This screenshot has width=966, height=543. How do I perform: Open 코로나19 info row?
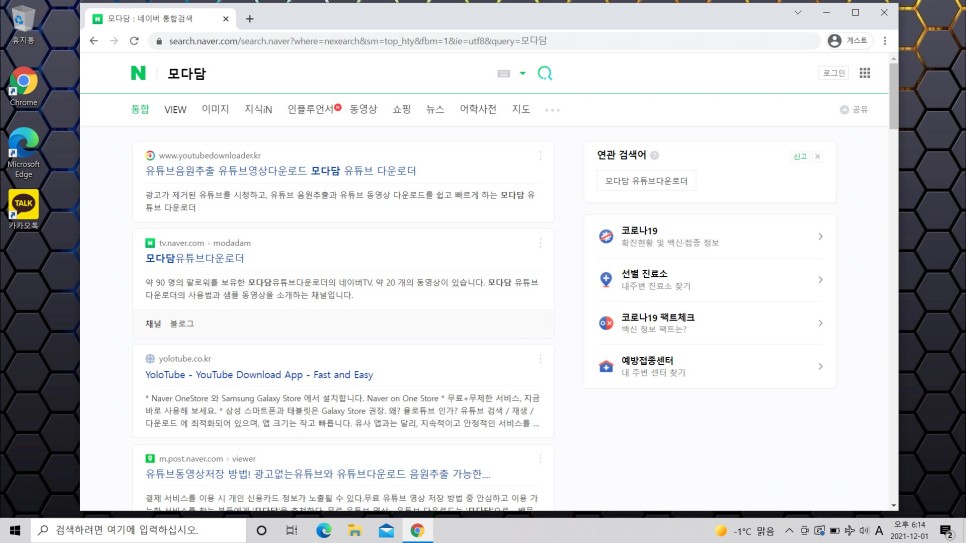[x=709, y=236]
